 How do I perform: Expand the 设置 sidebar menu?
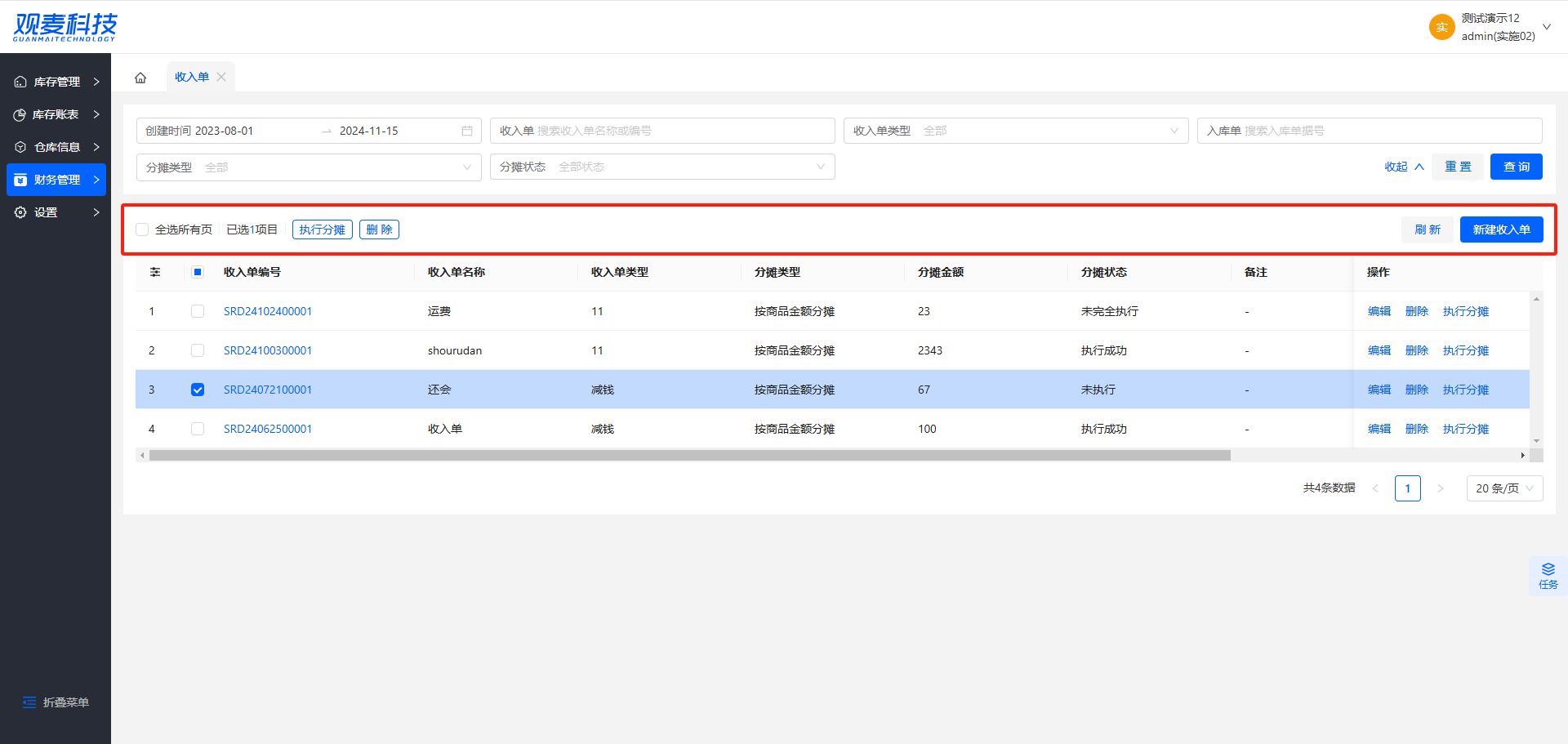[56, 212]
